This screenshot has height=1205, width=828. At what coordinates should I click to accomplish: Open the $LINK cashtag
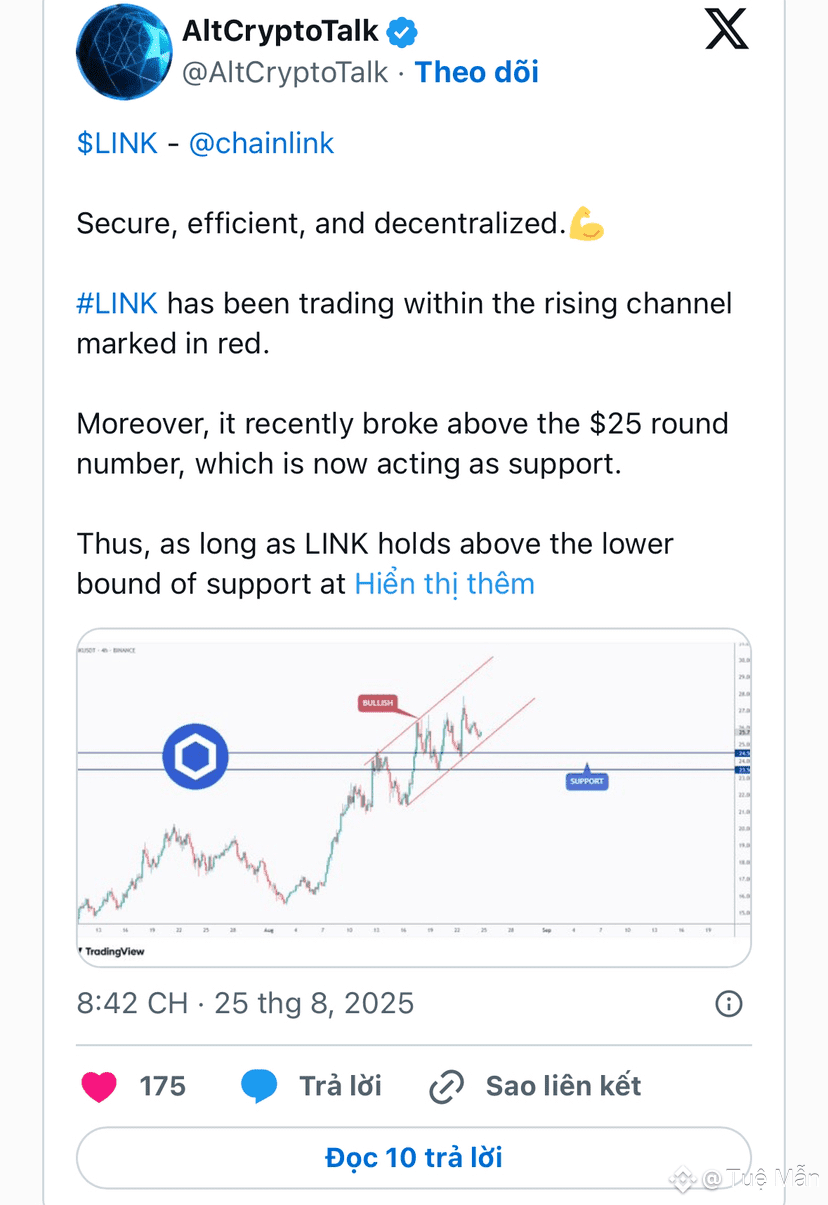point(117,143)
